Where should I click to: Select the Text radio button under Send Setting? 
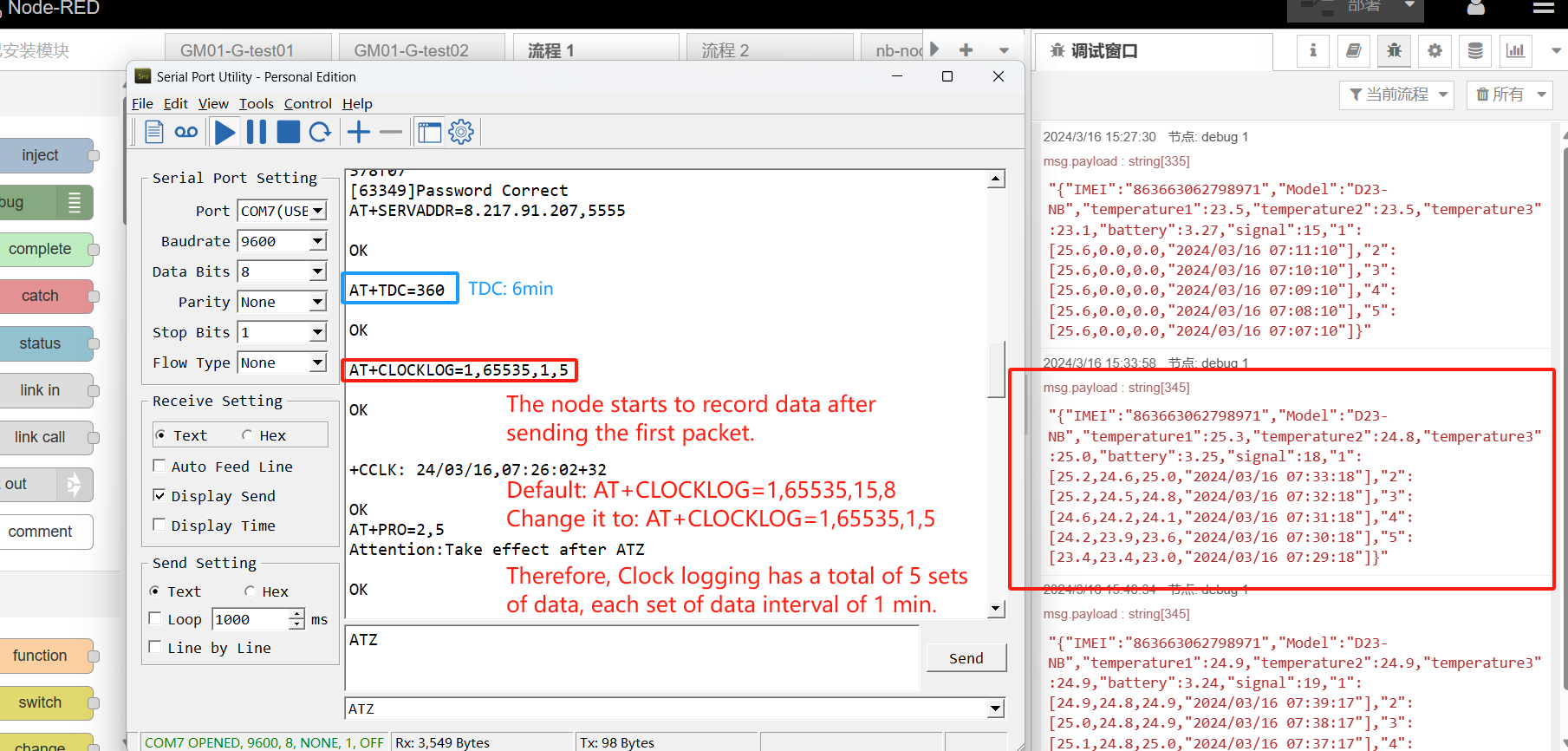coord(155,591)
